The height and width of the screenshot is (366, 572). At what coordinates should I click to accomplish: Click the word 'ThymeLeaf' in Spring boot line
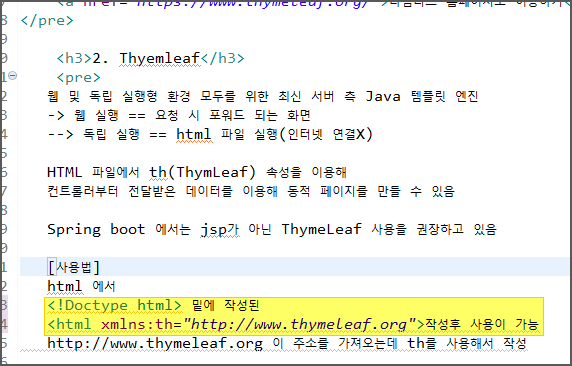pos(322,229)
